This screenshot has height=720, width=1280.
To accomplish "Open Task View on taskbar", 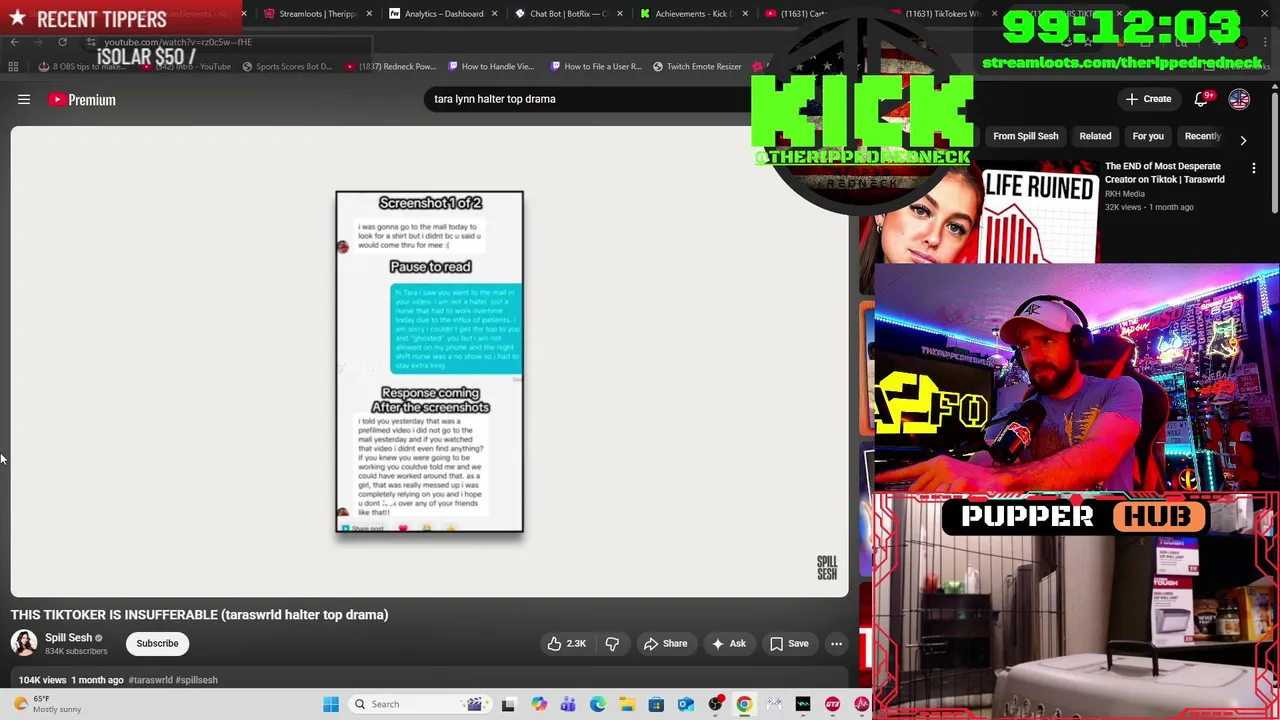I will coord(508,704).
